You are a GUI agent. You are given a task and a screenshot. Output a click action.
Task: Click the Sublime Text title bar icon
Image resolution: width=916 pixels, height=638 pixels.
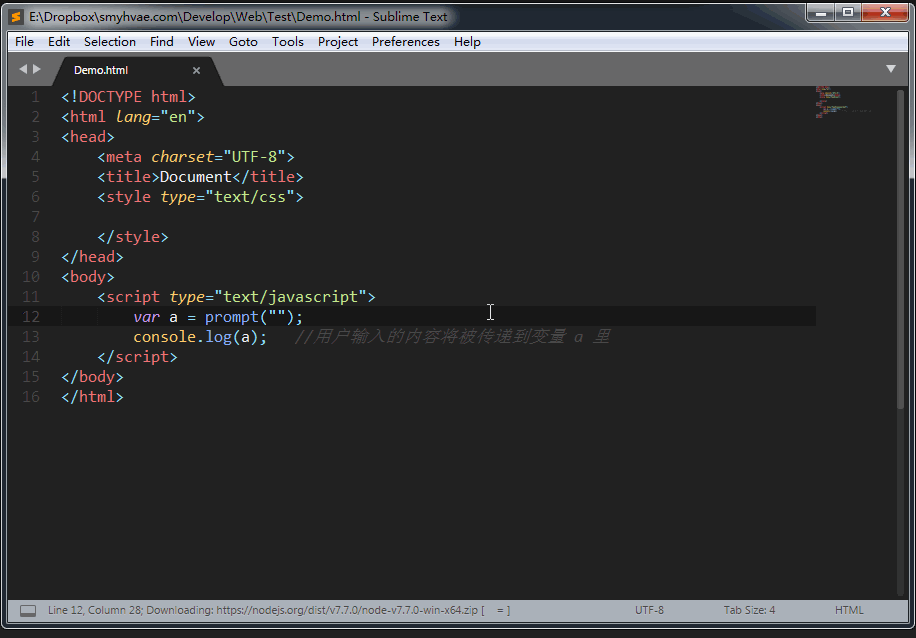click(x=17, y=17)
